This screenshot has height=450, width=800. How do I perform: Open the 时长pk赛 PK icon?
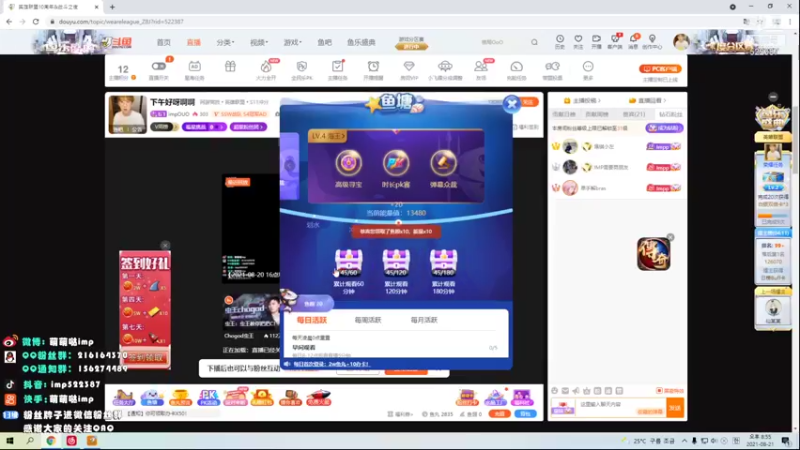(x=396, y=163)
